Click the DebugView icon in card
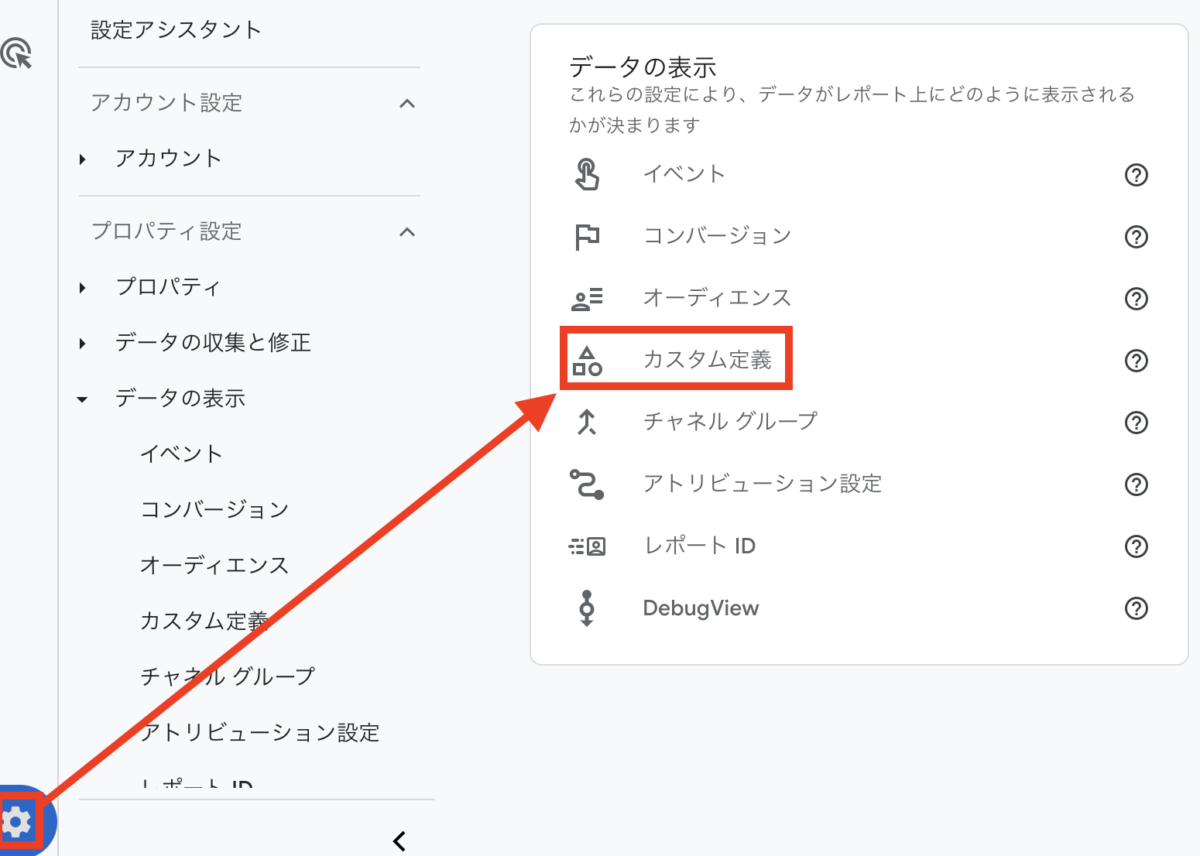The image size is (1200, 856). point(587,608)
